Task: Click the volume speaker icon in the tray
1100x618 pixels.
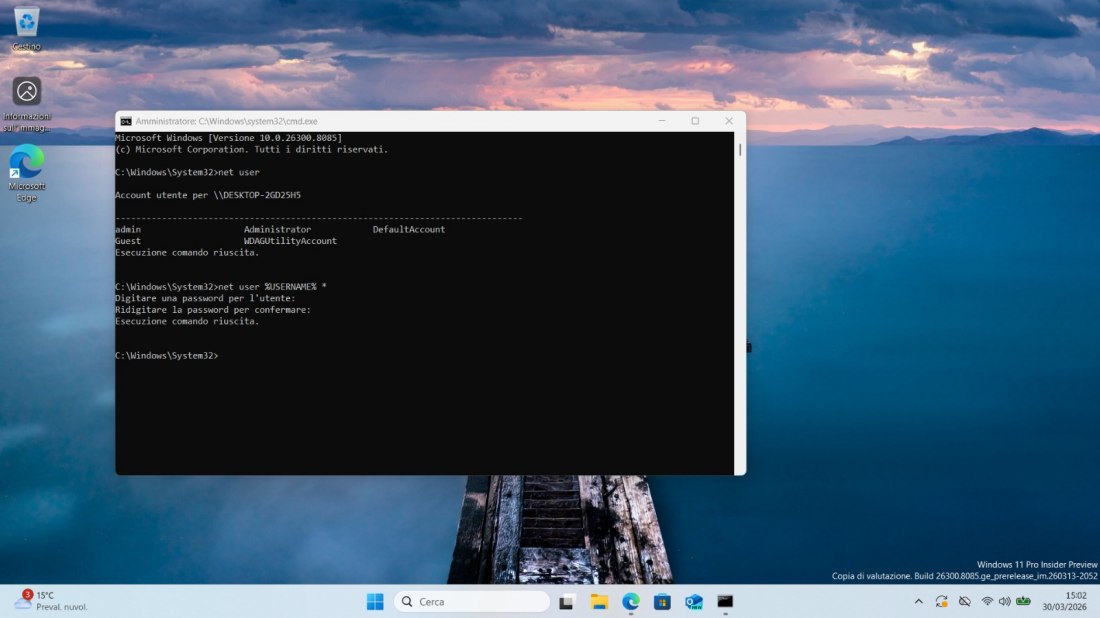Action: [1003, 601]
